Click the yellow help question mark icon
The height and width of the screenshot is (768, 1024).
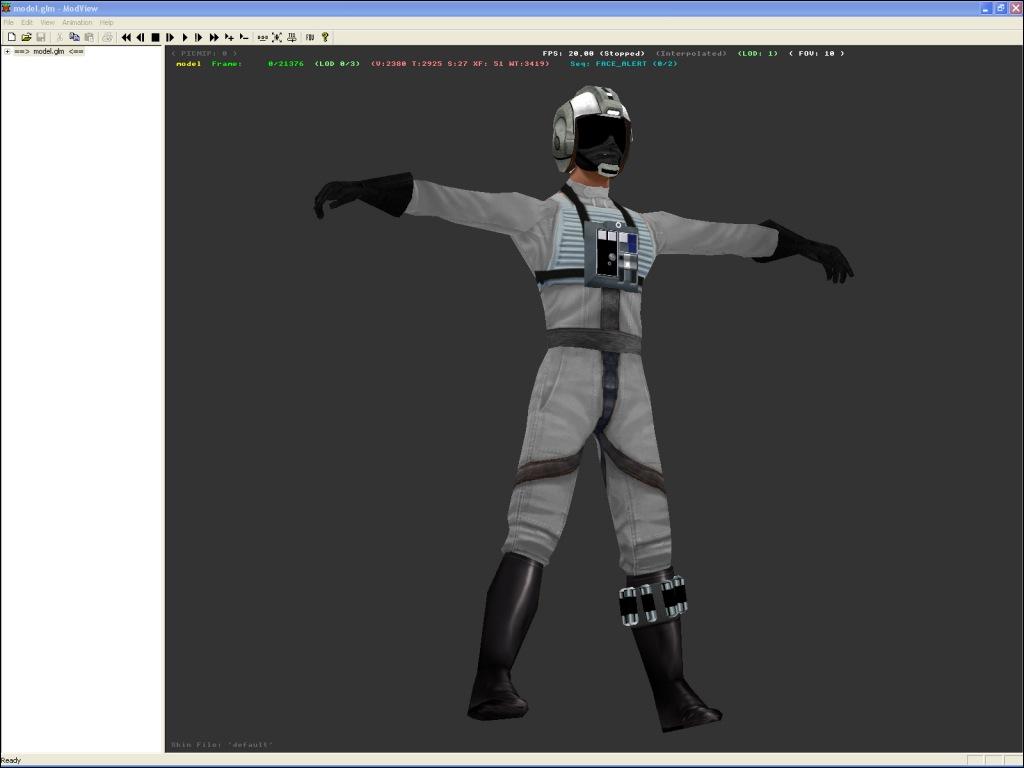[325, 37]
